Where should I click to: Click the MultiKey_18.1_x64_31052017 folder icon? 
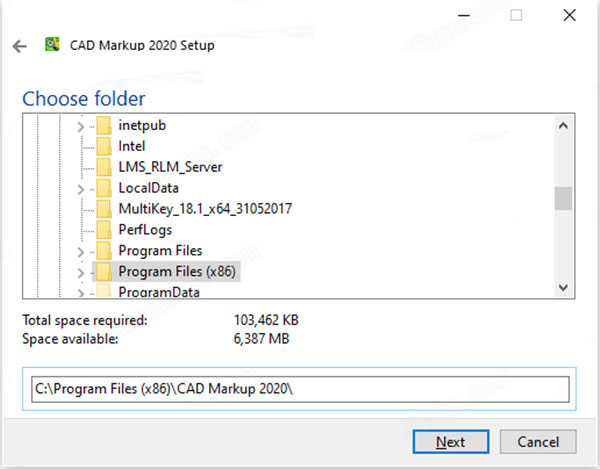pyautogui.click(x=104, y=209)
